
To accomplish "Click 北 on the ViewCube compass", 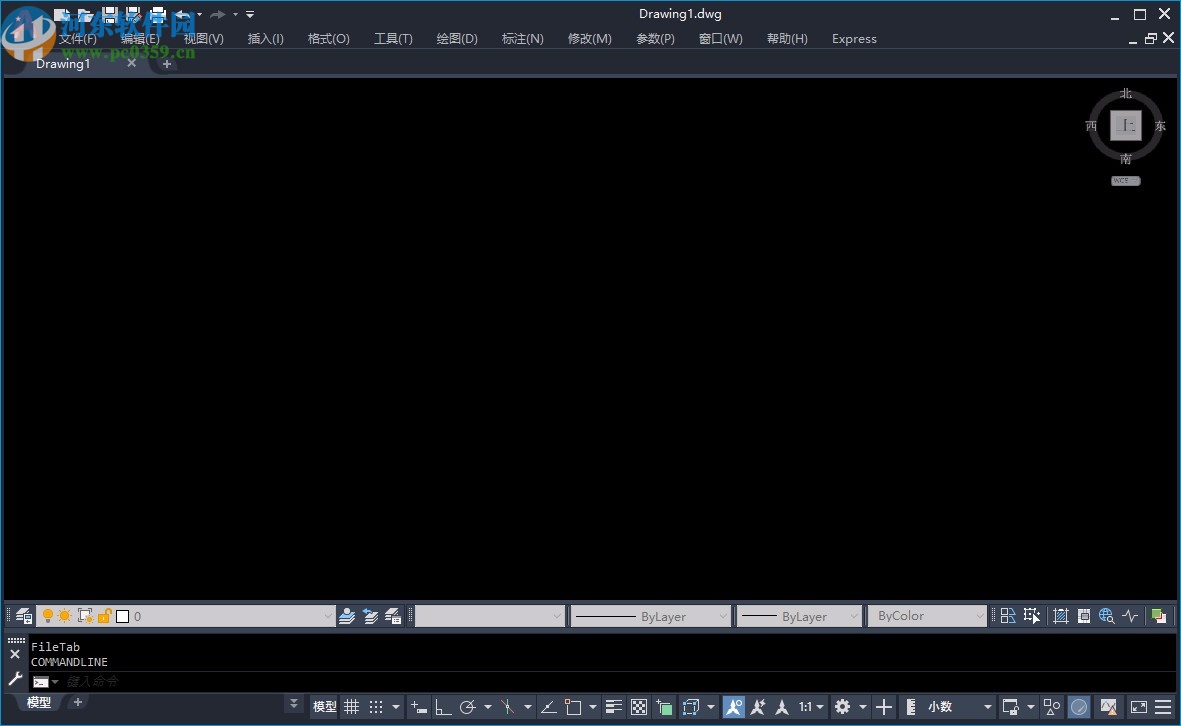I will click(1126, 92).
